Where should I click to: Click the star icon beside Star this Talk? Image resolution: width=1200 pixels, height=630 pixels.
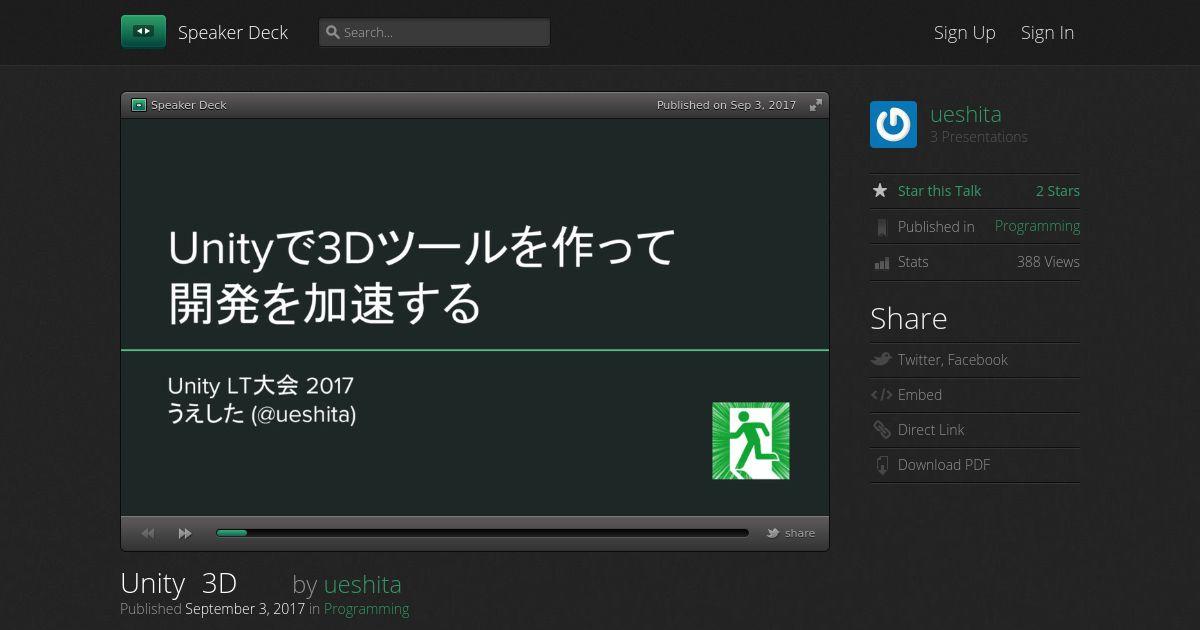(x=880, y=190)
